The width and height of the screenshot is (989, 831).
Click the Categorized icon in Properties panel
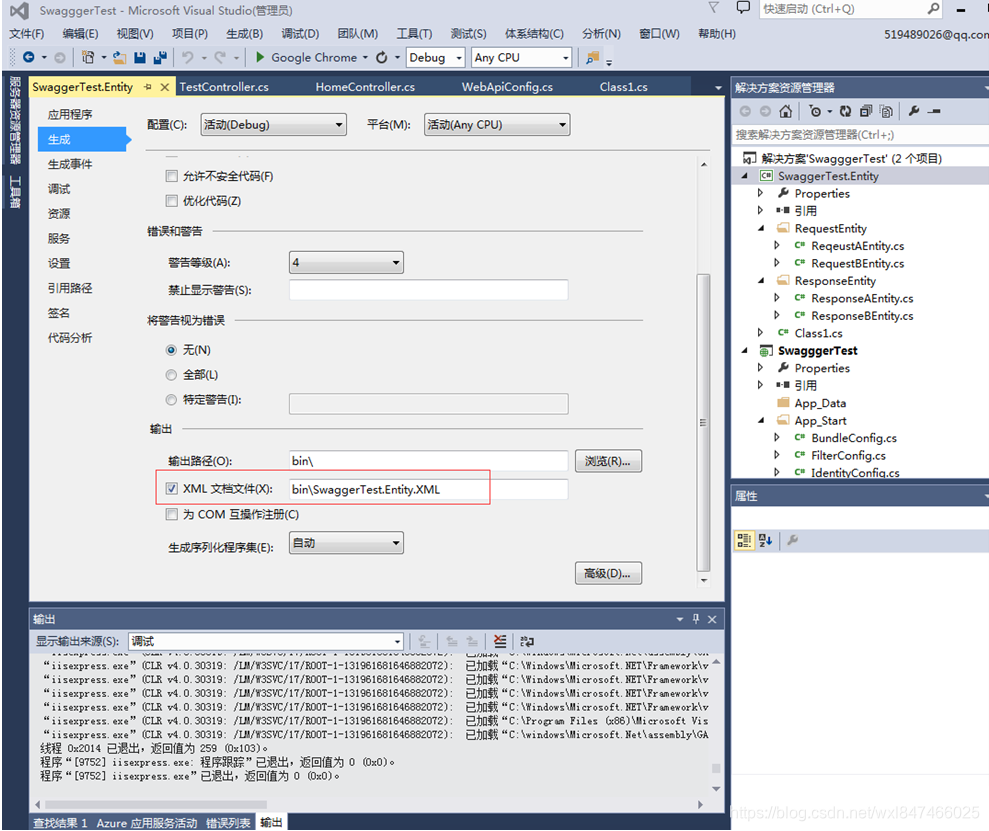744,540
